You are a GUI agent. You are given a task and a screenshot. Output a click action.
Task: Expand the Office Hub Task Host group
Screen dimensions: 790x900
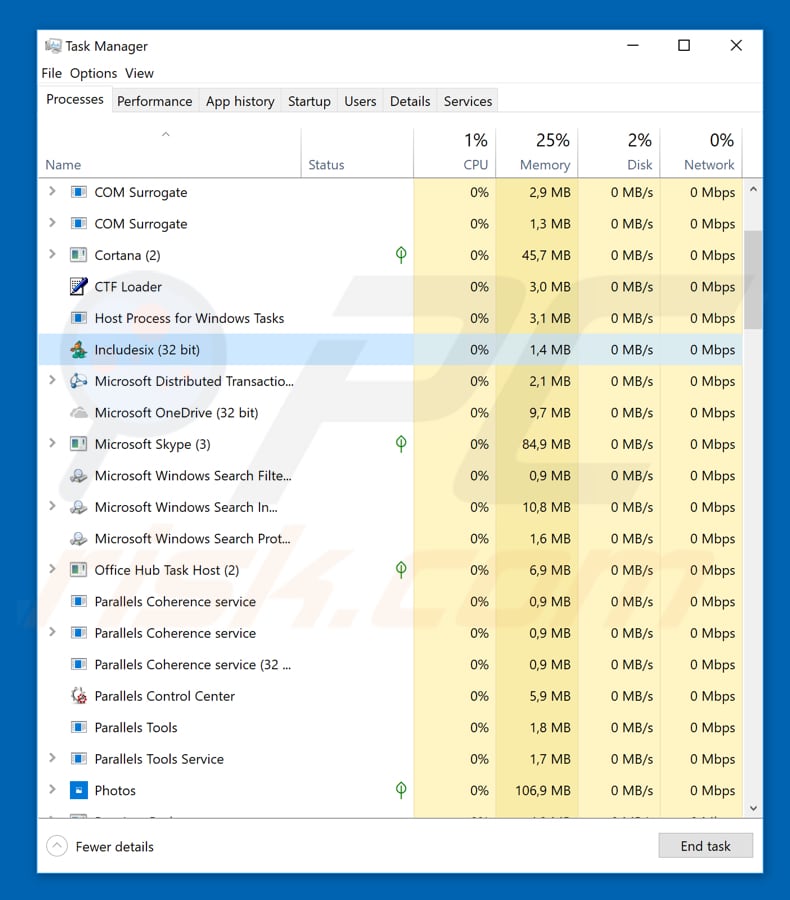(x=52, y=570)
